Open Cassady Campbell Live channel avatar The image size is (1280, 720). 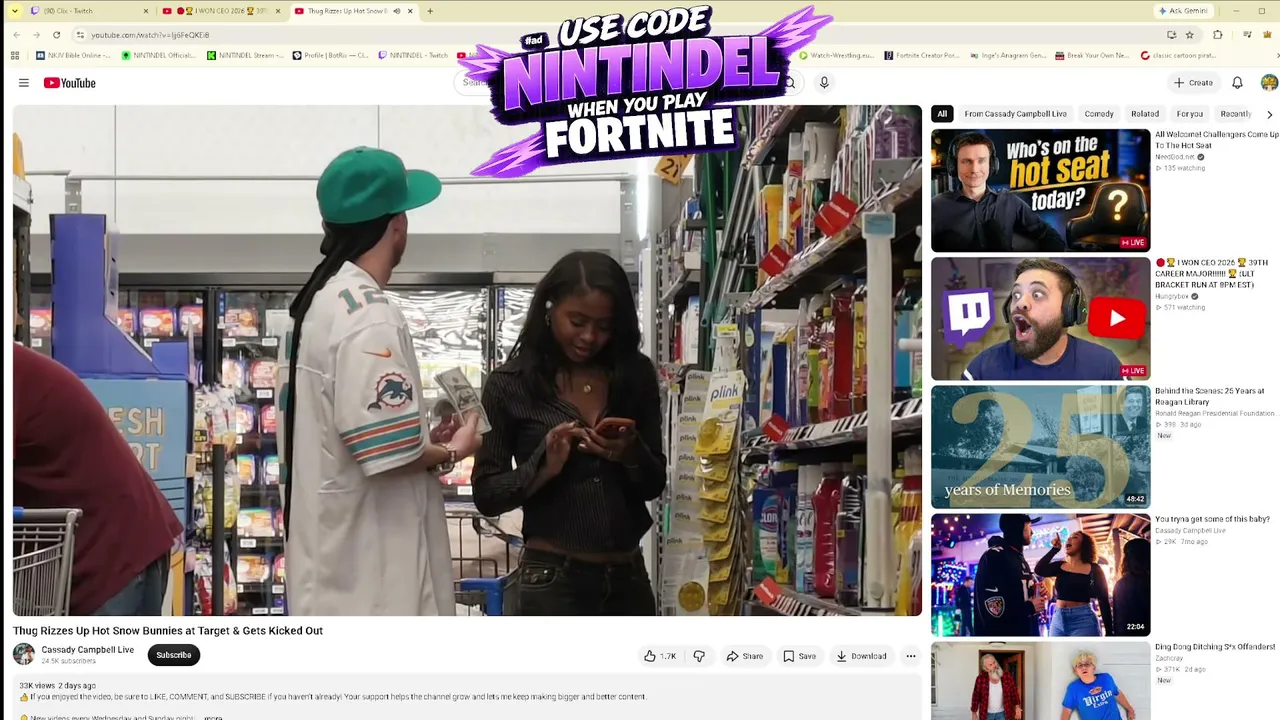pyautogui.click(x=24, y=654)
